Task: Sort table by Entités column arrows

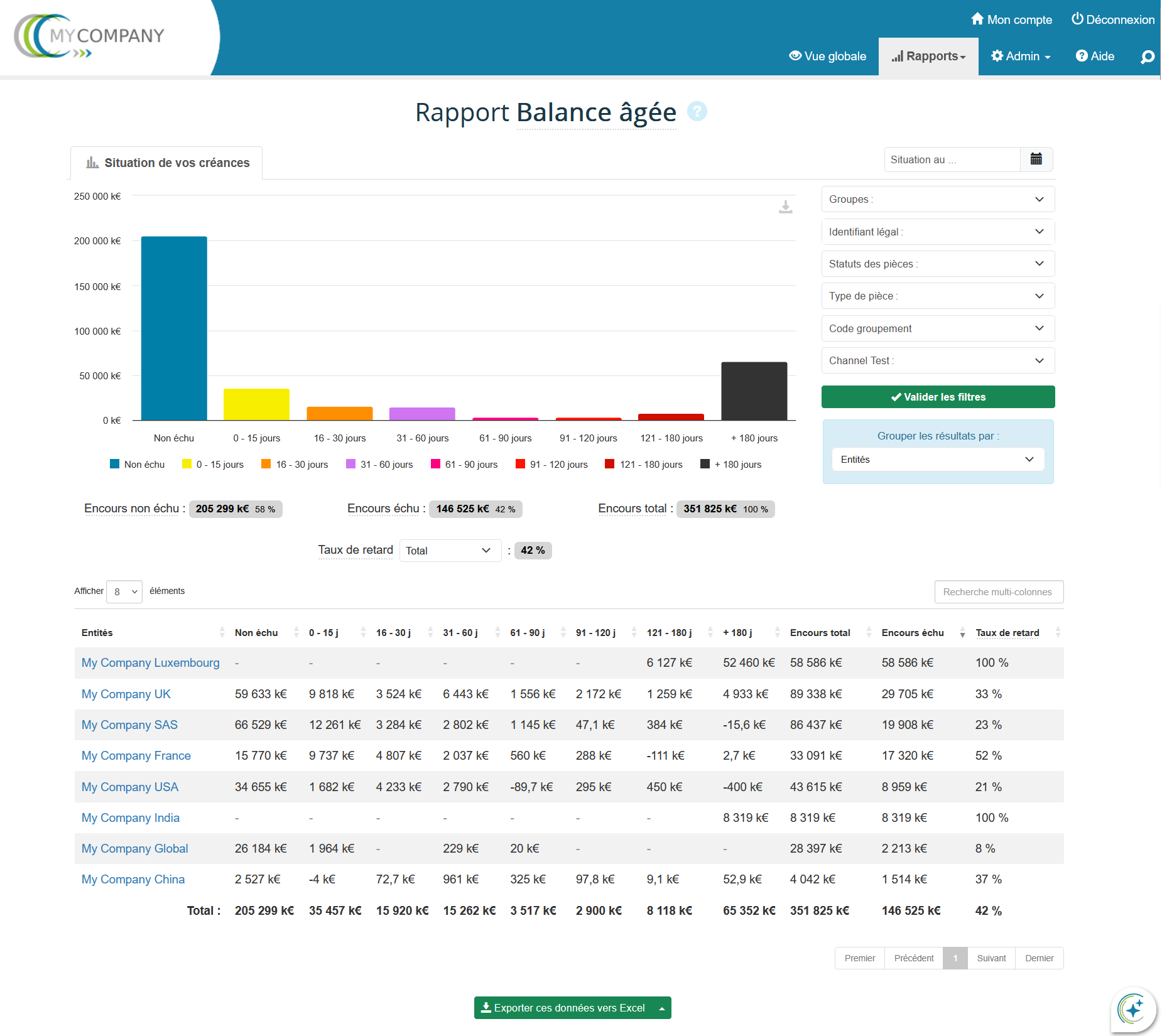Action: [222, 633]
